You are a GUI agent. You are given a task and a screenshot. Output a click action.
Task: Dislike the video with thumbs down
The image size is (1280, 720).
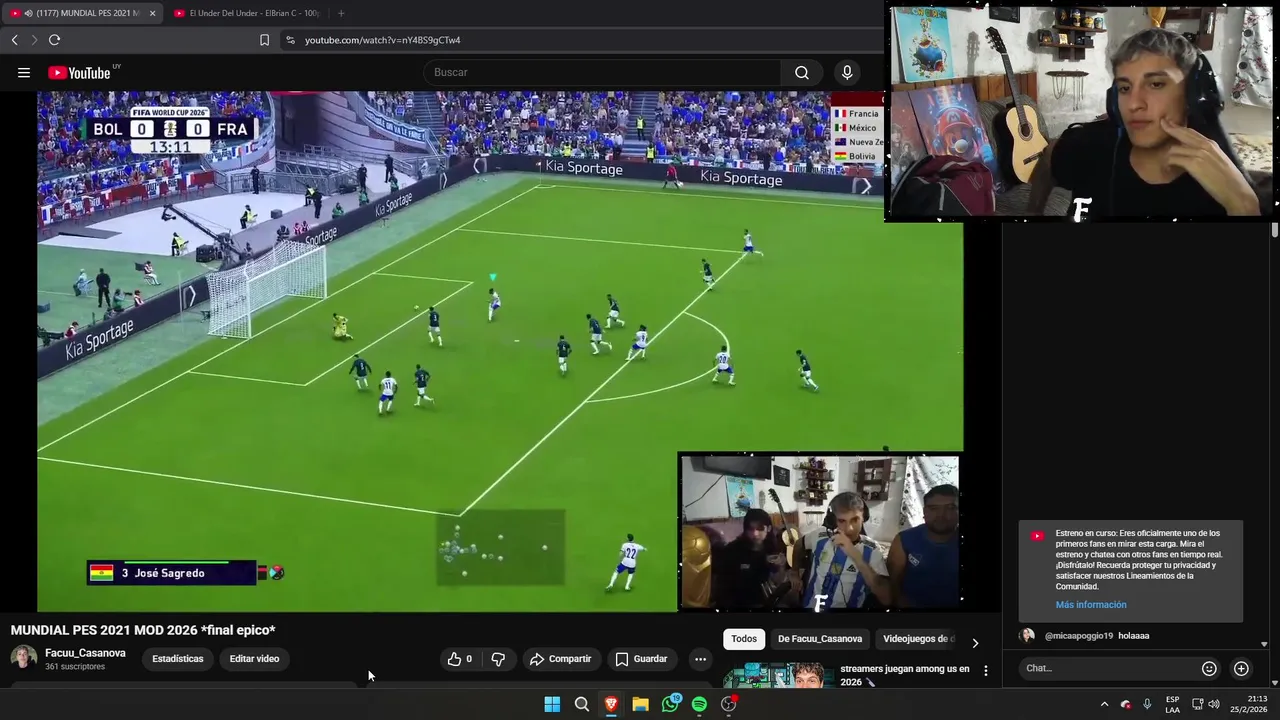coord(498,659)
